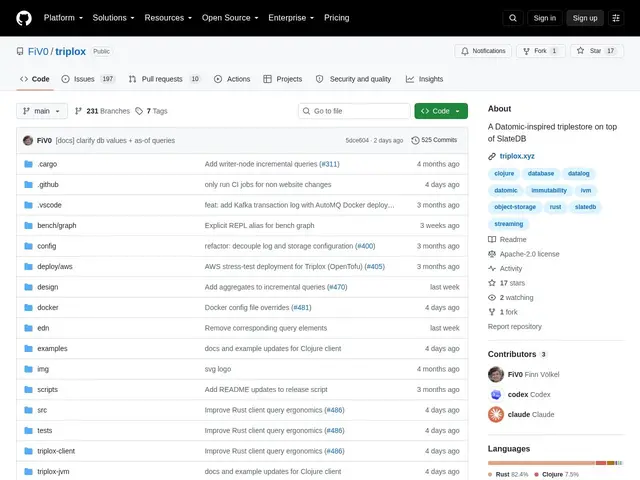Open the Insights tab
The width and height of the screenshot is (640, 480).
[424, 79]
